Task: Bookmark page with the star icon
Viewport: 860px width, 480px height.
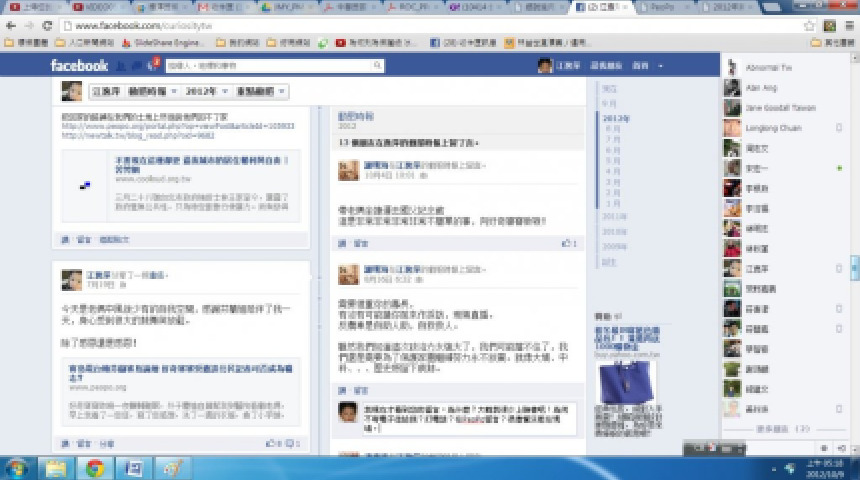Action: tap(810, 25)
